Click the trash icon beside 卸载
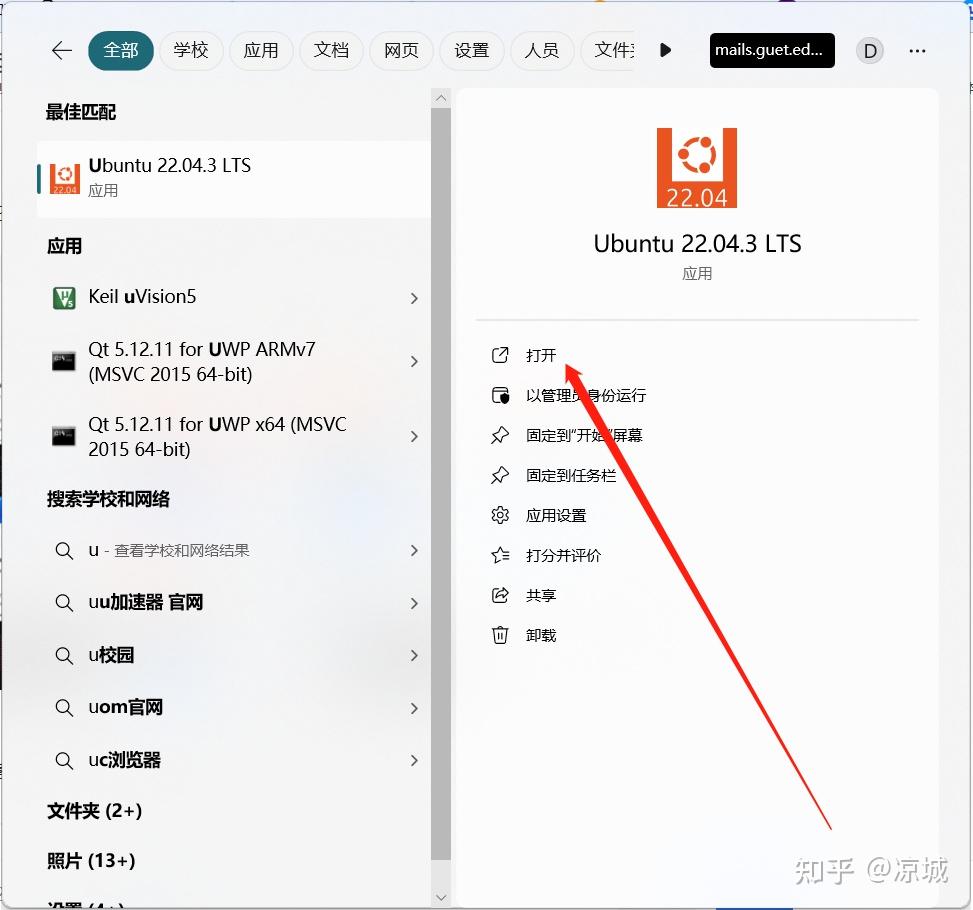 coord(500,636)
